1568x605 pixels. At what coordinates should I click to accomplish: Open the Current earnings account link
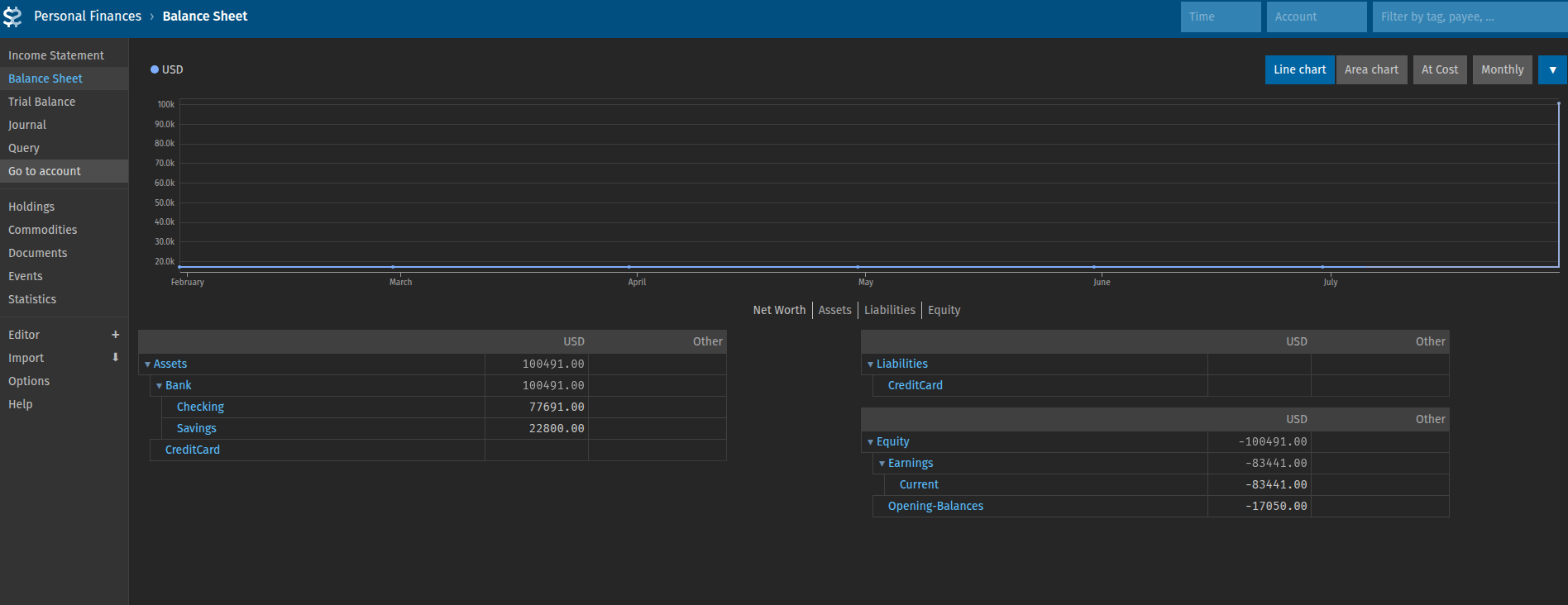[x=919, y=484]
